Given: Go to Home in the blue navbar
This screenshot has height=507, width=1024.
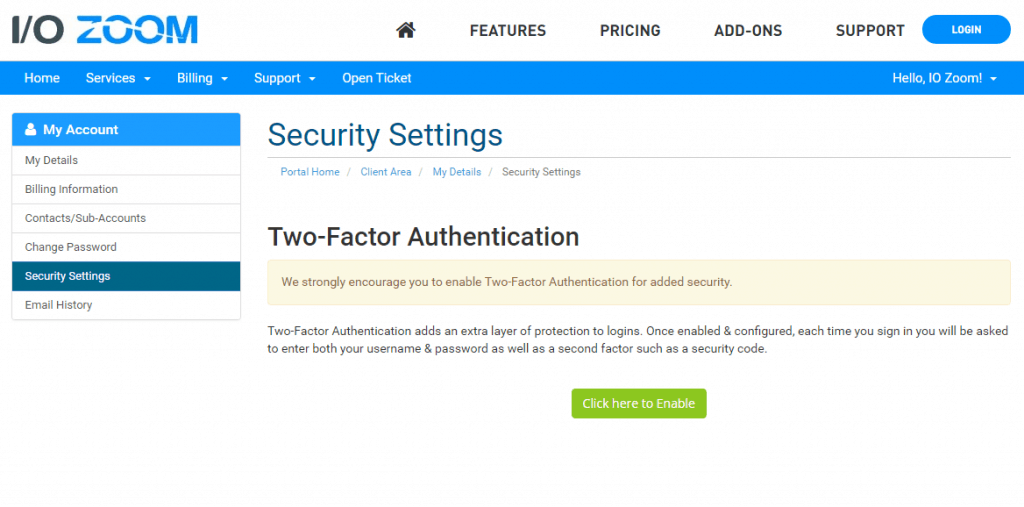Looking at the screenshot, I should pos(42,78).
